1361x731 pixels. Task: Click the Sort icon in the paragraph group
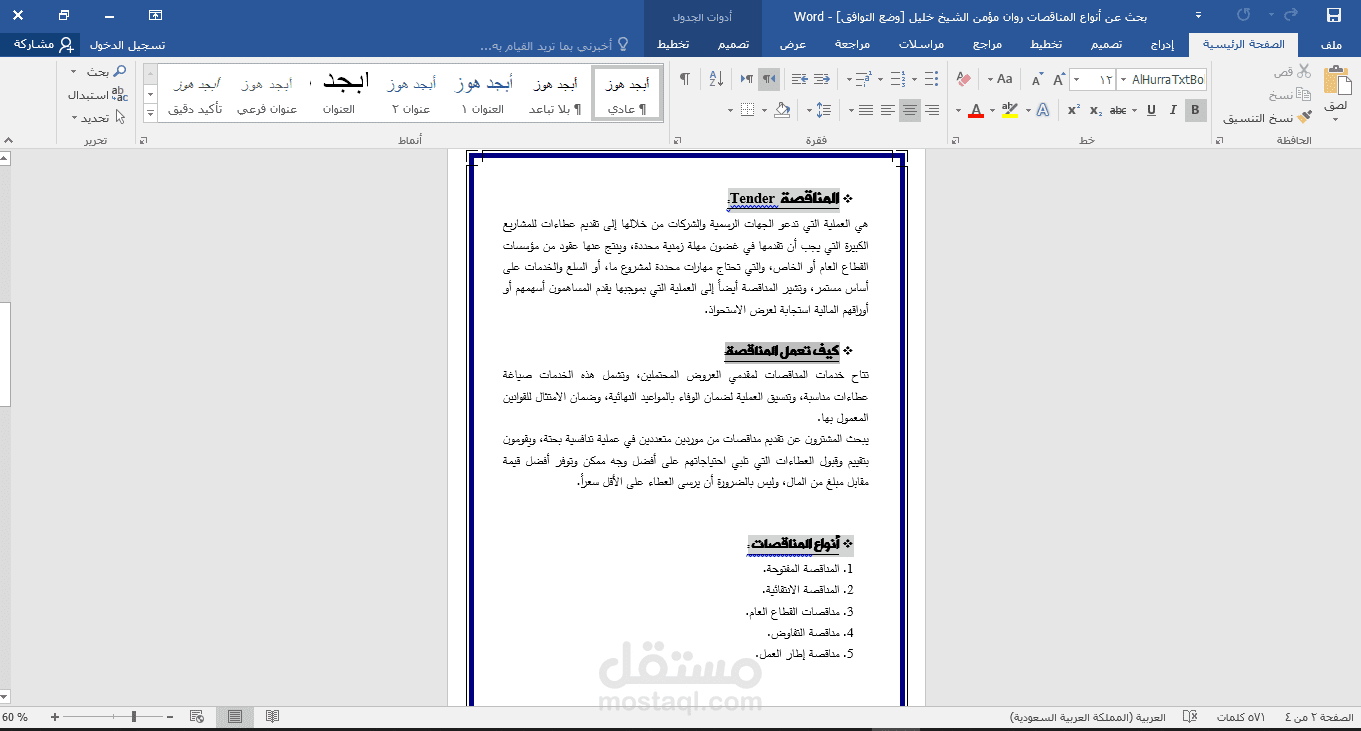(x=717, y=79)
